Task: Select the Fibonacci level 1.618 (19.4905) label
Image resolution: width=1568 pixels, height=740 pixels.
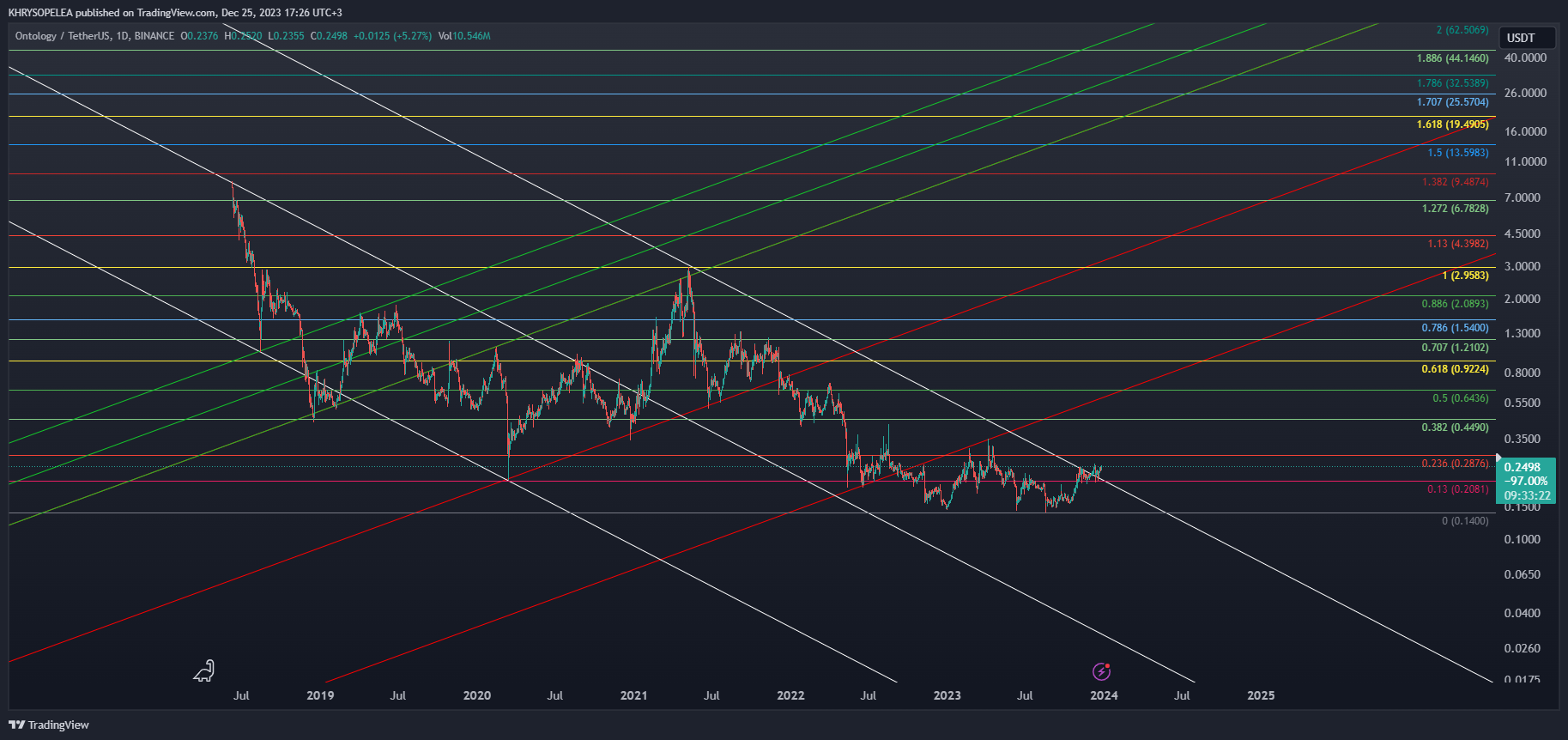Action: [1452, 124]
